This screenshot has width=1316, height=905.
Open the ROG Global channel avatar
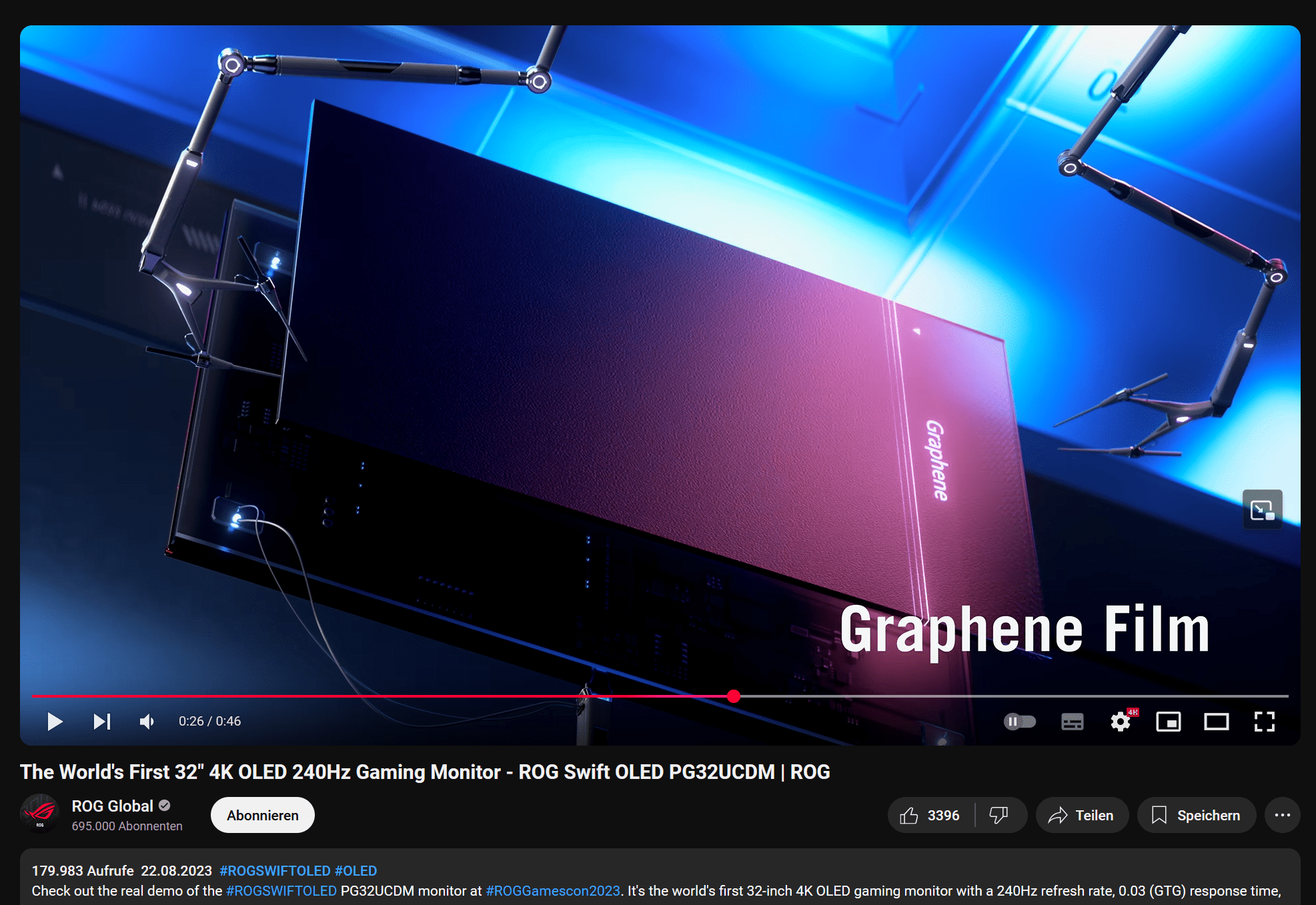pos(40,814)
